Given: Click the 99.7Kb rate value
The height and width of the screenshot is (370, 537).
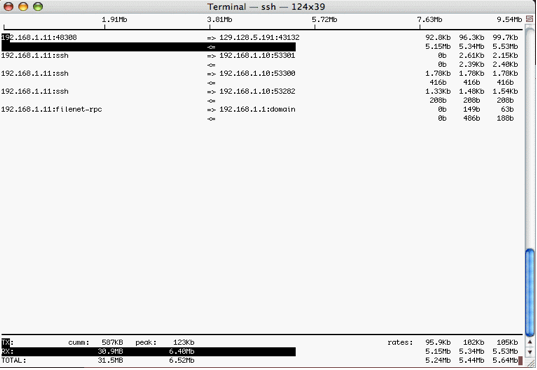Looking at the screenshot, I should 505,37.
